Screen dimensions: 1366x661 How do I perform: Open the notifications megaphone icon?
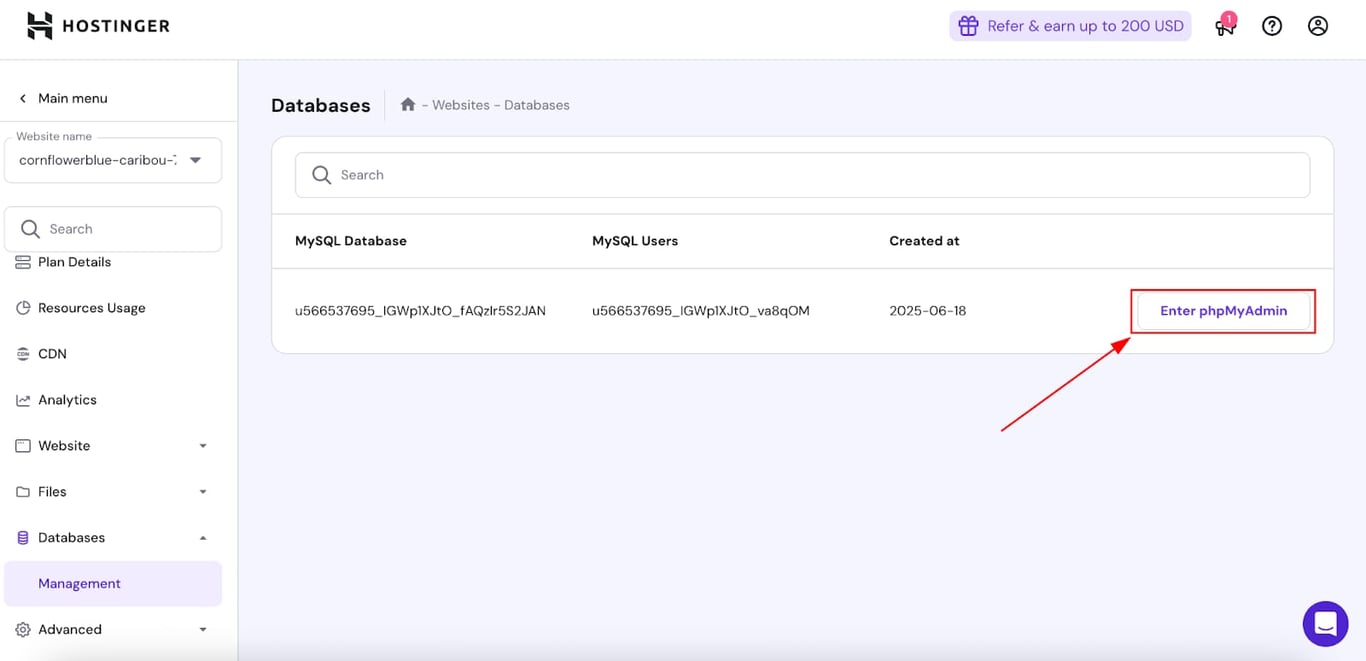pyautogui.click(x=1225, y=26)
